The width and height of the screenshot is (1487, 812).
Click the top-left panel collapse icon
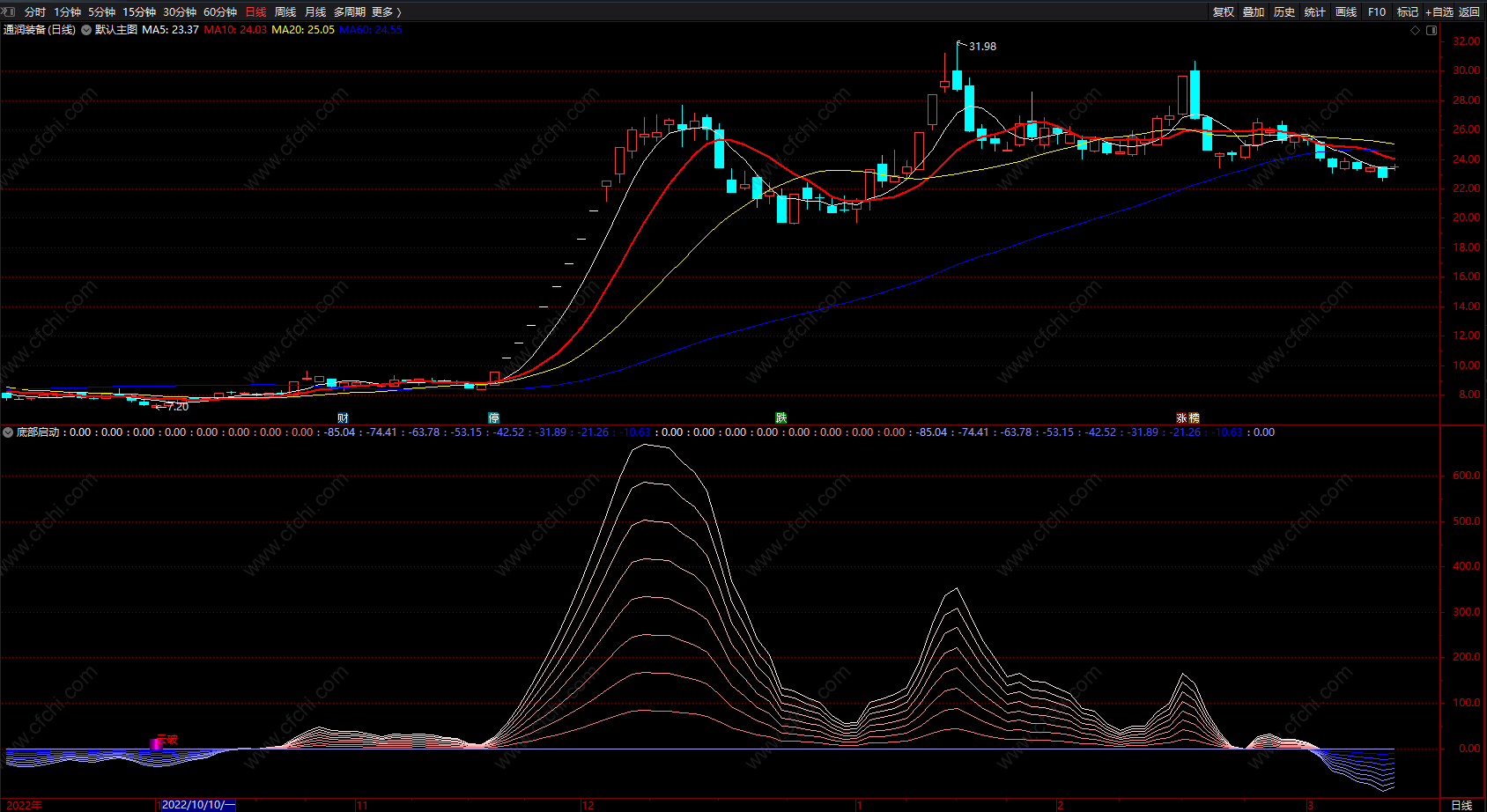tap(8, 11)
